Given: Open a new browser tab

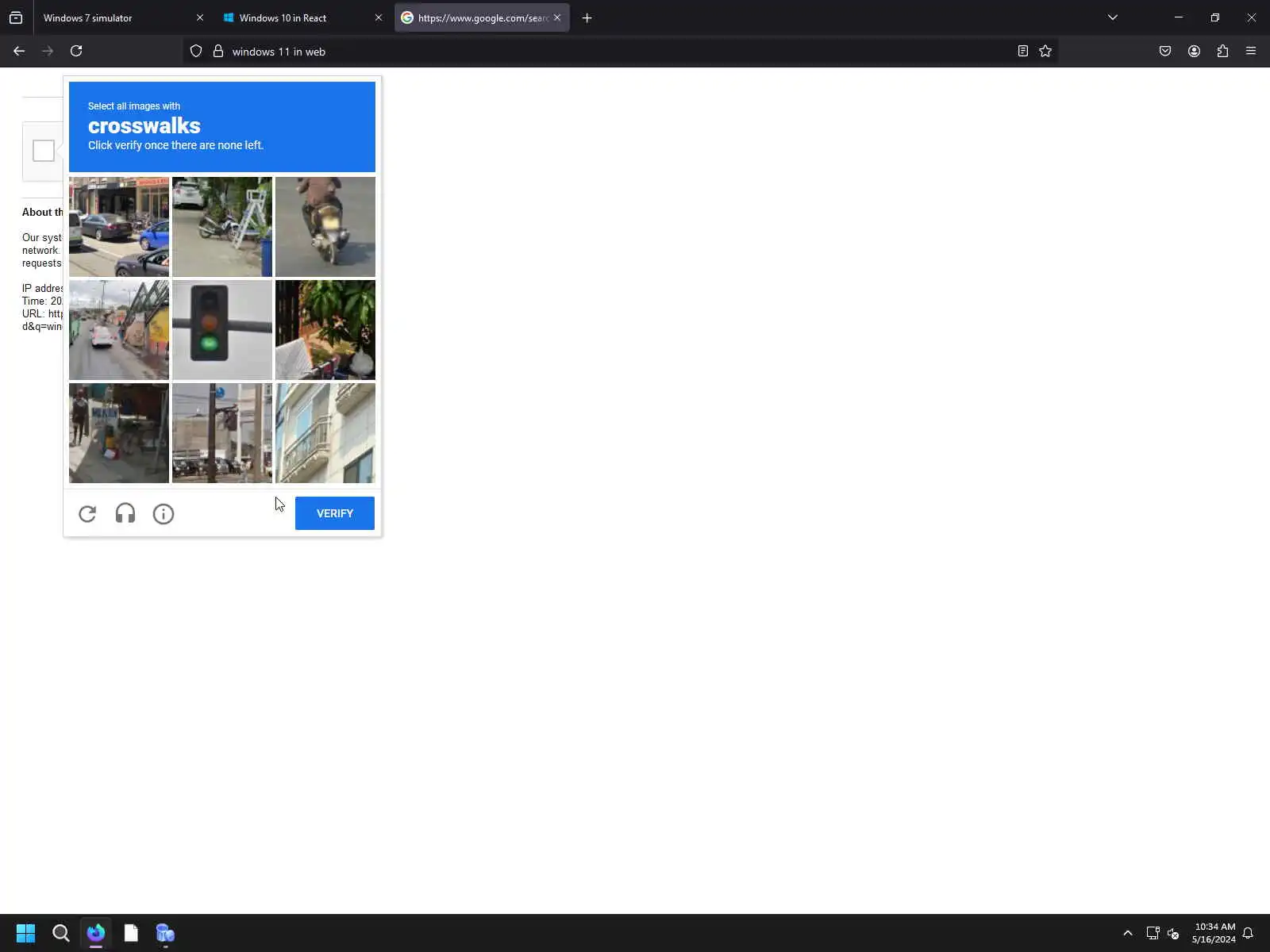Looking at the screenshot, I should 587,17.
